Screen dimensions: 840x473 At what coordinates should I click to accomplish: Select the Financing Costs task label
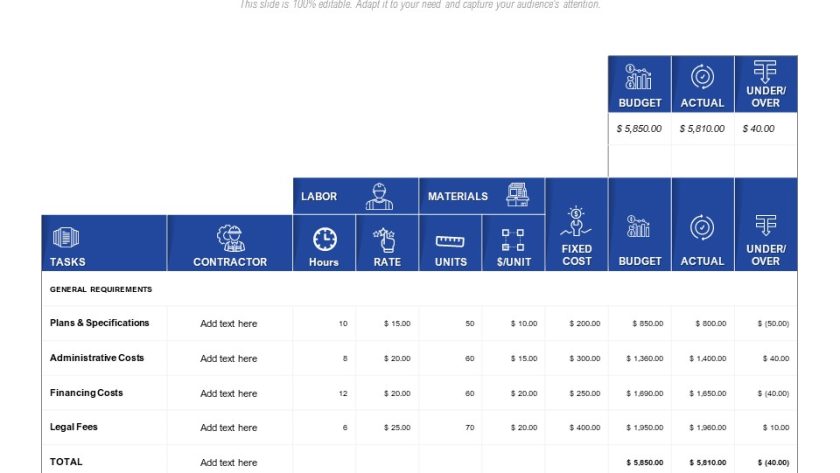86,393
